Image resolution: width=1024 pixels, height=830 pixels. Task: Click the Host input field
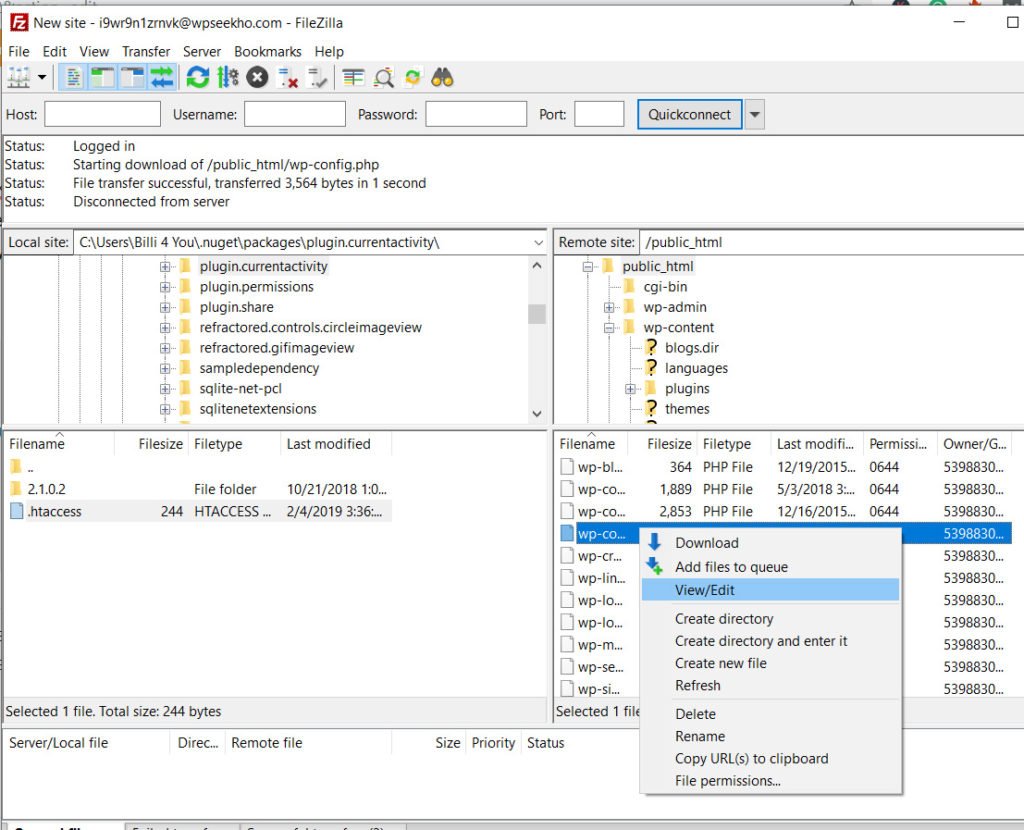click(103, 114)
